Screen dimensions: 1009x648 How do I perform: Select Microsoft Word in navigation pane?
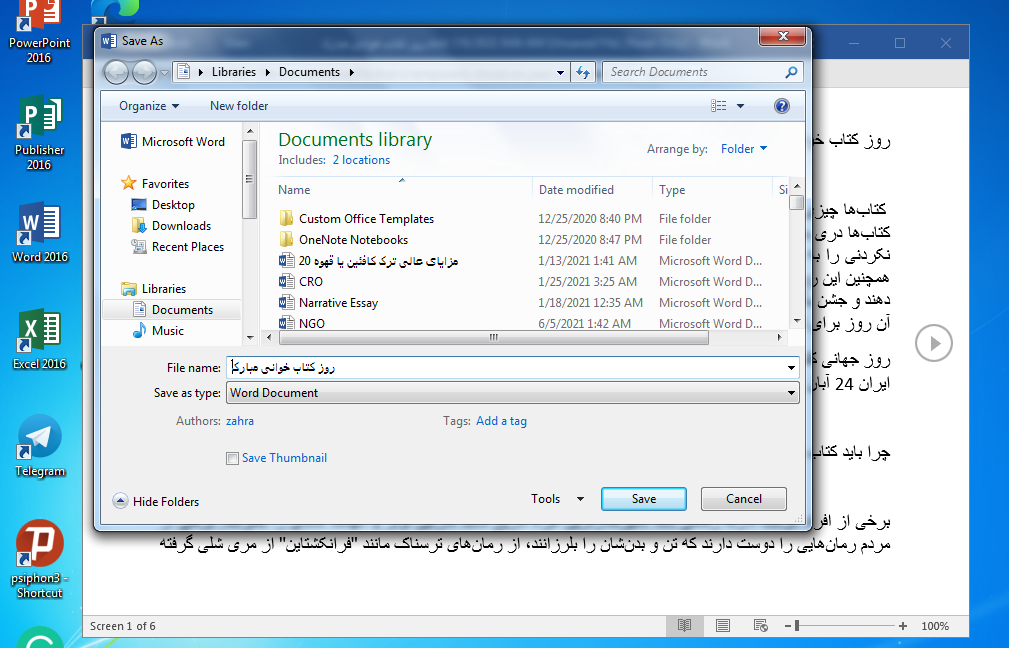tap(172, 142)
